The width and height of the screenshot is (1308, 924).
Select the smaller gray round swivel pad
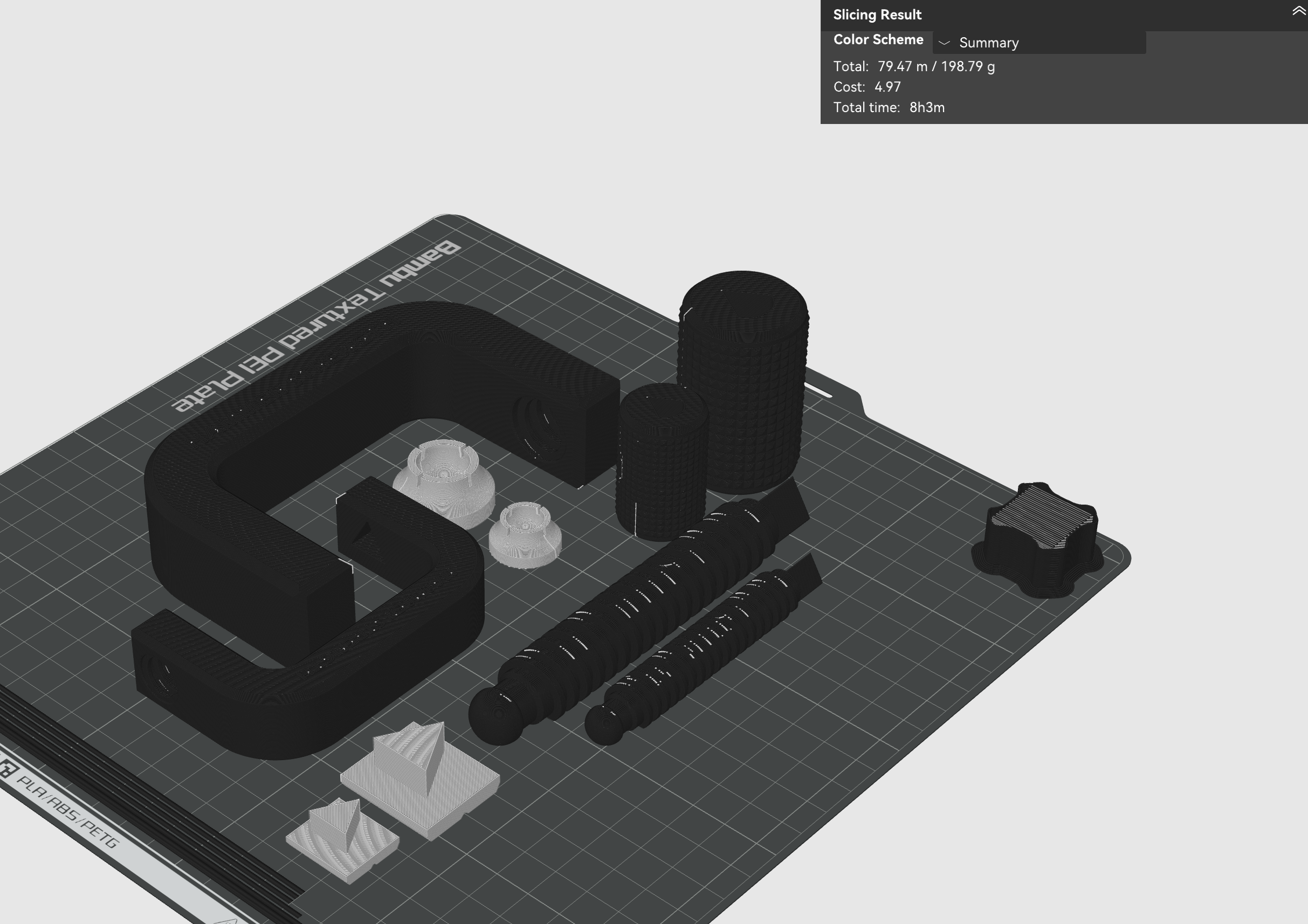tap(525, 535)
